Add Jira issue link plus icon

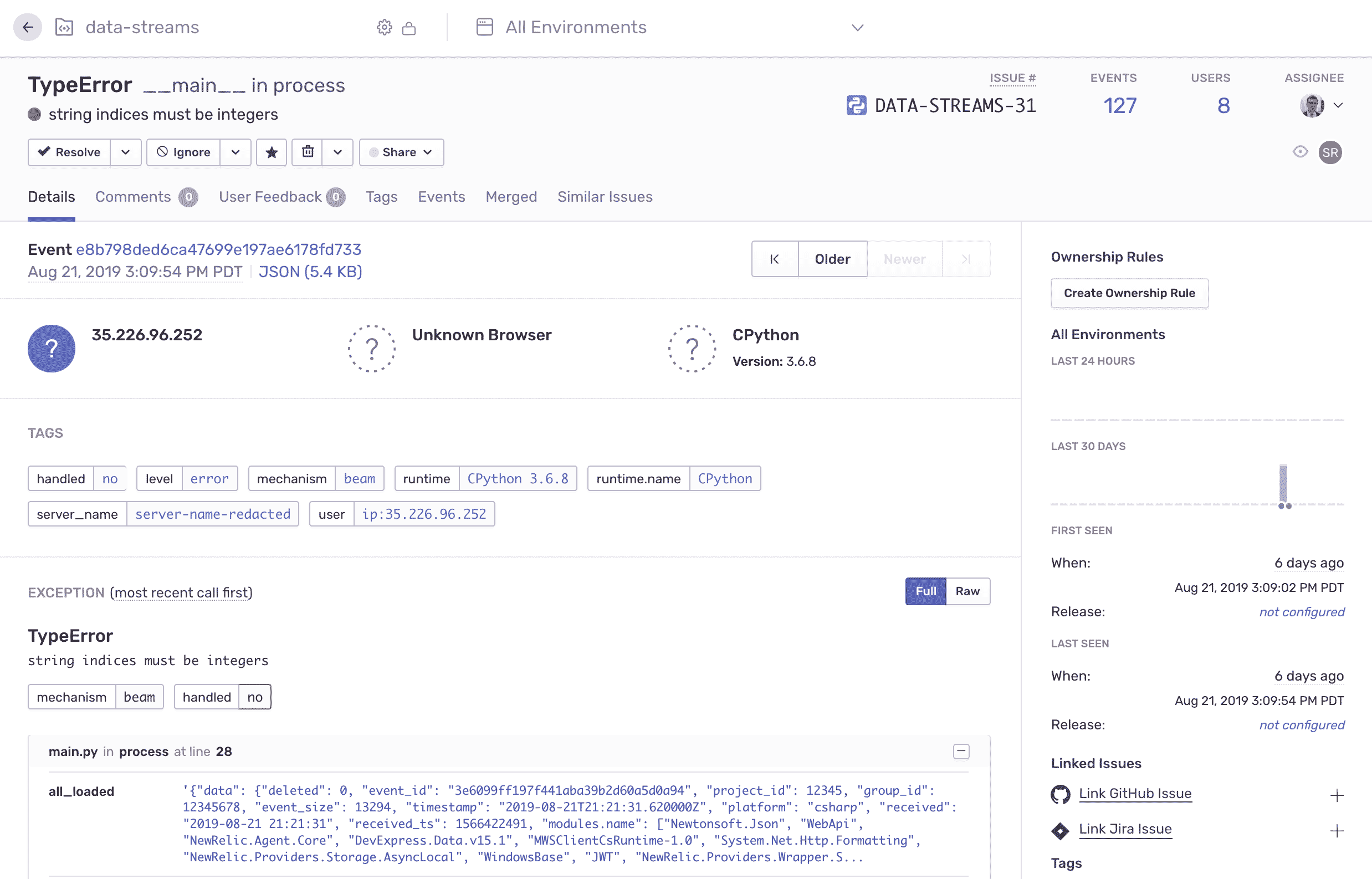[1337, 830]
